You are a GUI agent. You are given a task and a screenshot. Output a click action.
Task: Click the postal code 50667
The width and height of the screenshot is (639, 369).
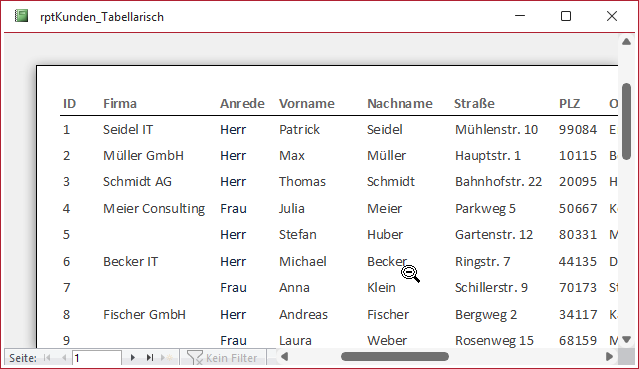pos(578,209)
